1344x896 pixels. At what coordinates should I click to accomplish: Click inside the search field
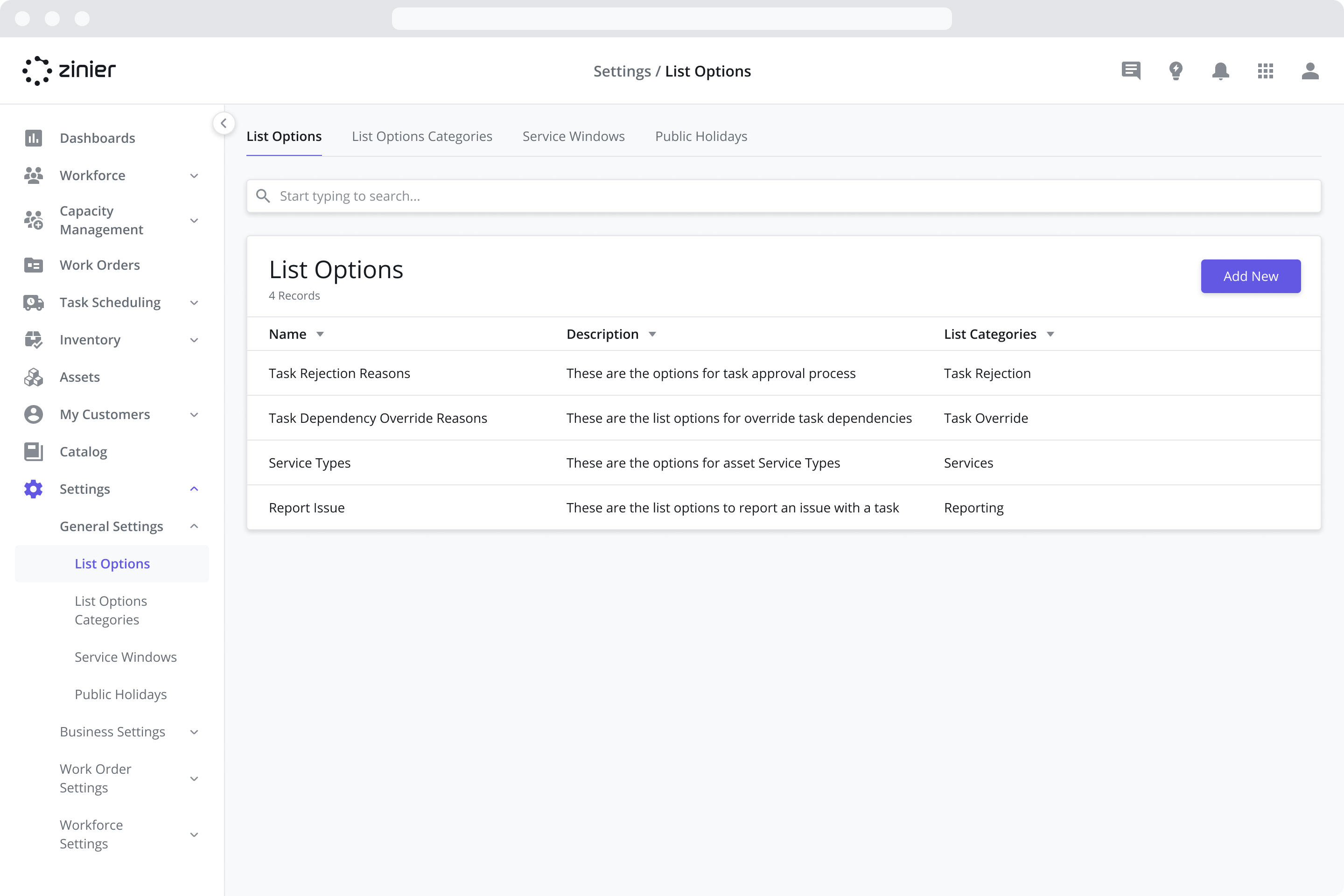click(571, 196)
